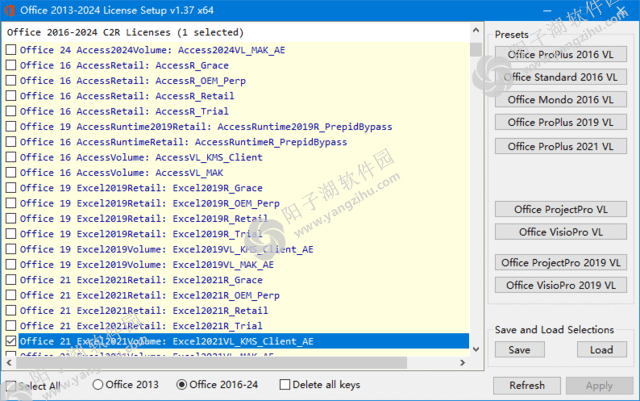640x401 pixels.
Task: Apply the Office Mondo 2016 VL preset
Action: [x=561, y=100]
